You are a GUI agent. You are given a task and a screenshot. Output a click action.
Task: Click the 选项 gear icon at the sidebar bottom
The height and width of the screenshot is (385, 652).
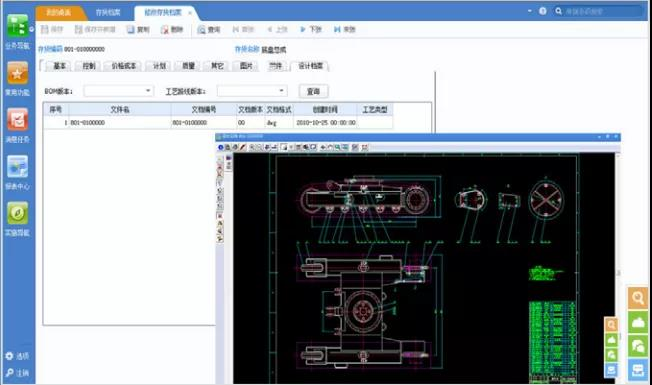(x=9, y=356)
